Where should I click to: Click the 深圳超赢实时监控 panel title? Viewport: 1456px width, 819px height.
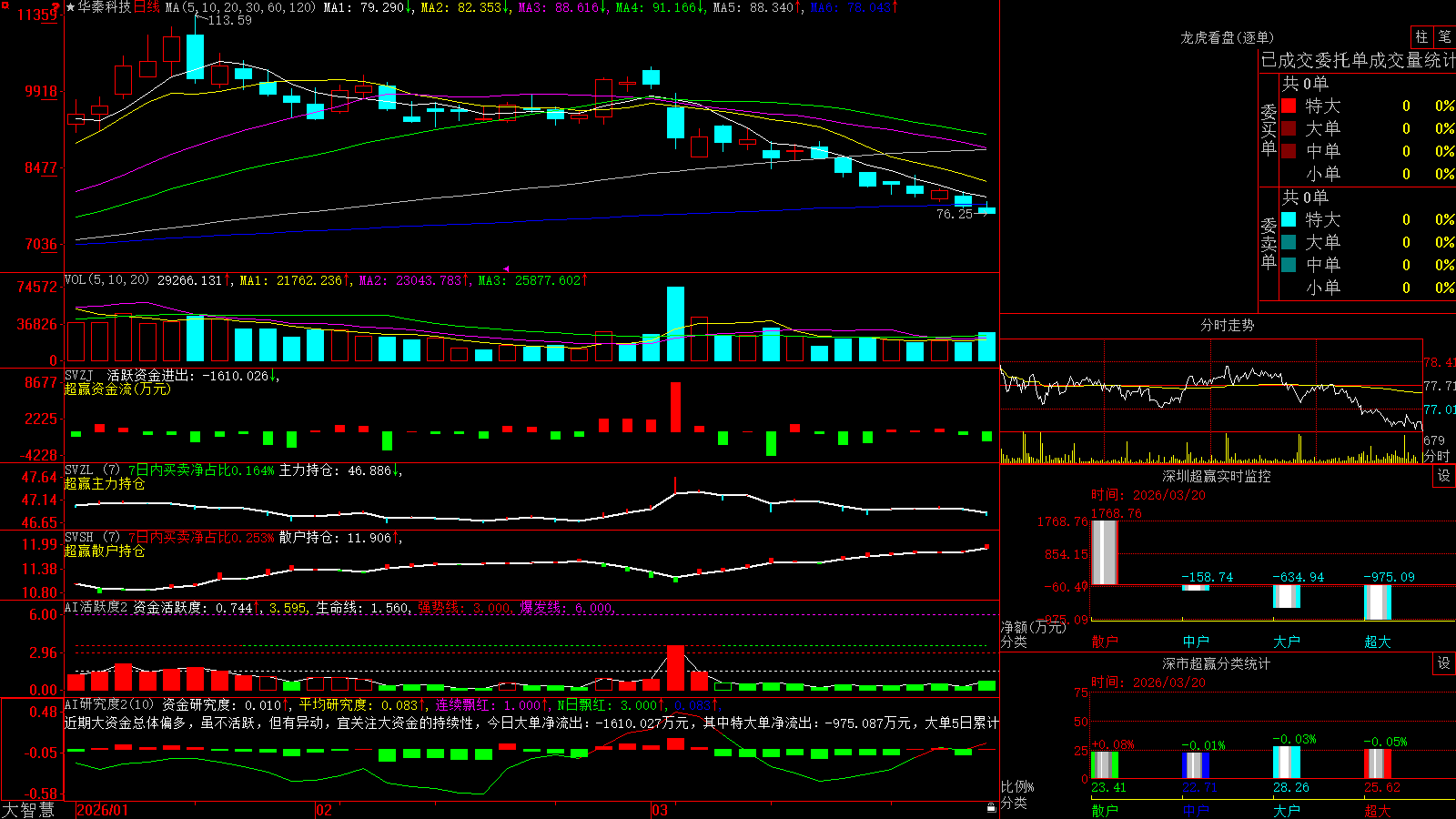(1217, 476)
